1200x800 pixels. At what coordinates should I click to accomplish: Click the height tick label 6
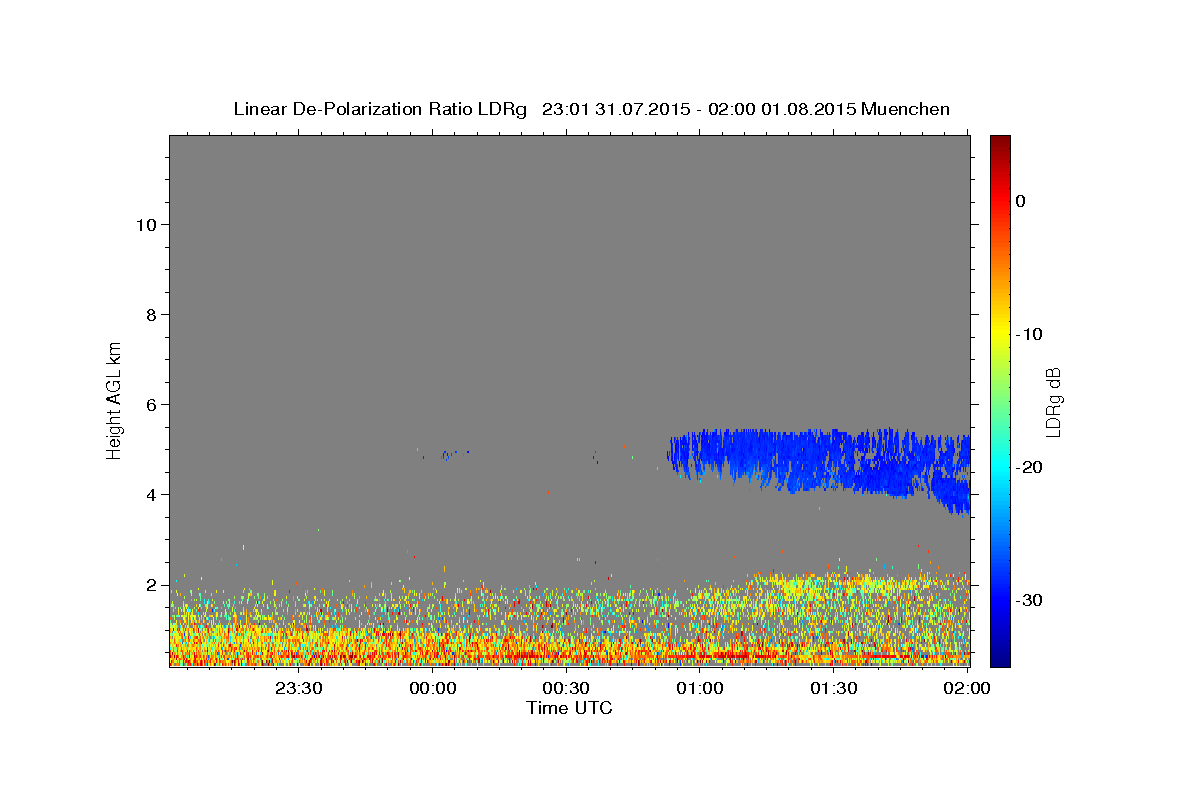(x=152, y=405)
